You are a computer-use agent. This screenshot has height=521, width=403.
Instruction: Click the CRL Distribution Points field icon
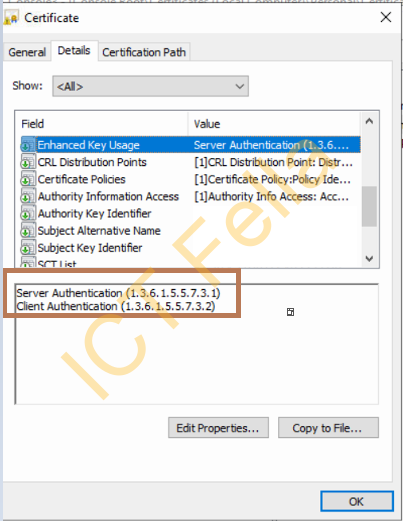click(28, 162)
